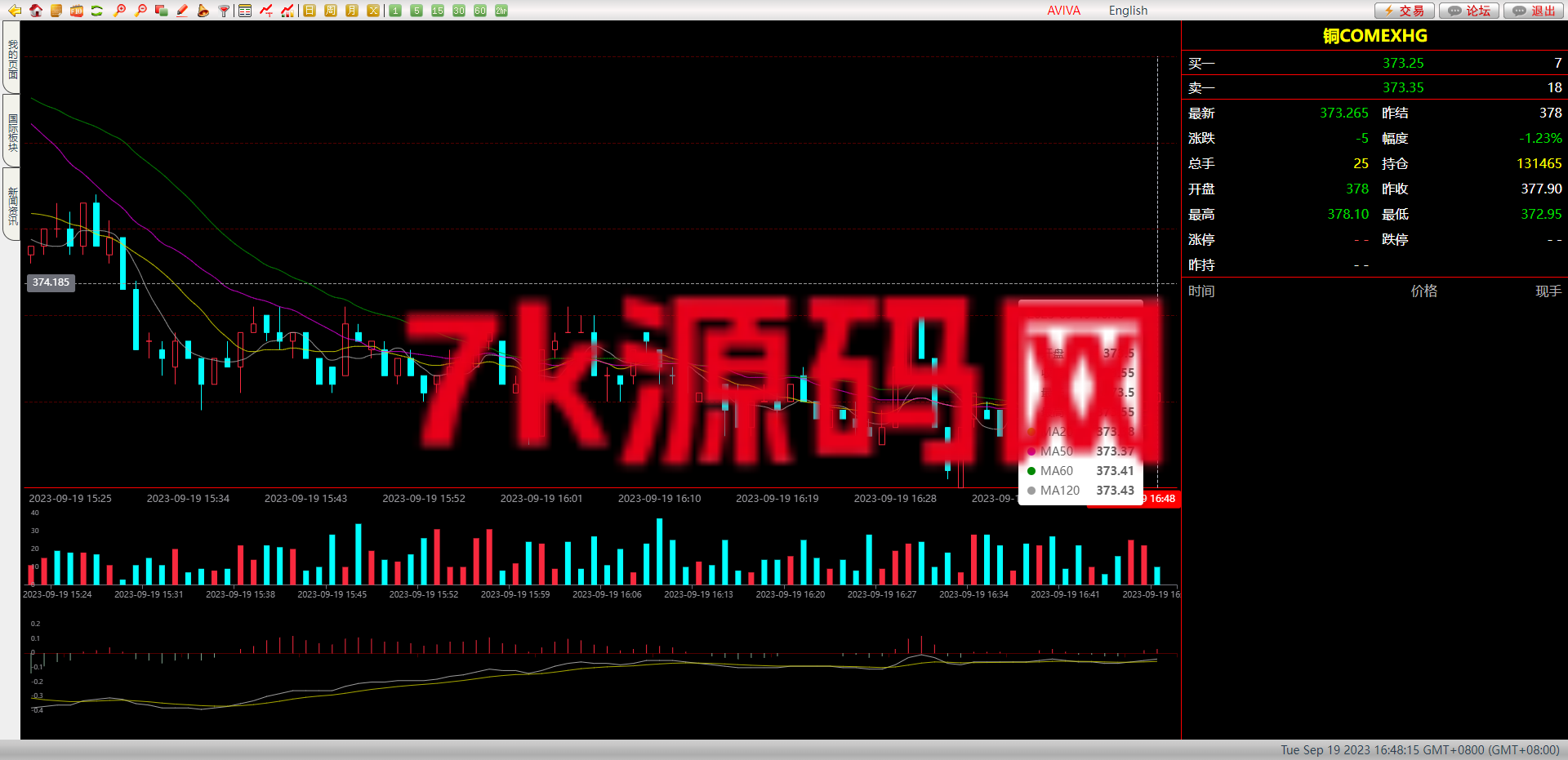
Task: Open the price alert bell icon
Action: coord(203,11)
